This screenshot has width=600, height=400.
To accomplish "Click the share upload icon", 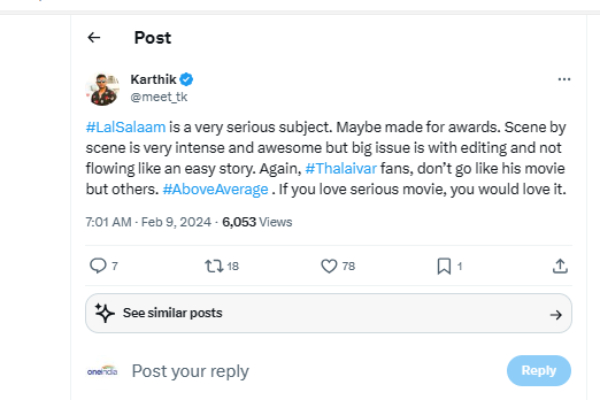I will tap(560, 266).
